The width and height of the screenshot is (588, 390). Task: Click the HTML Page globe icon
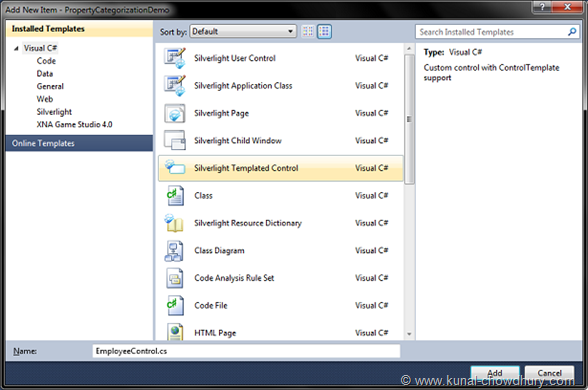click(x=175, y=332)
